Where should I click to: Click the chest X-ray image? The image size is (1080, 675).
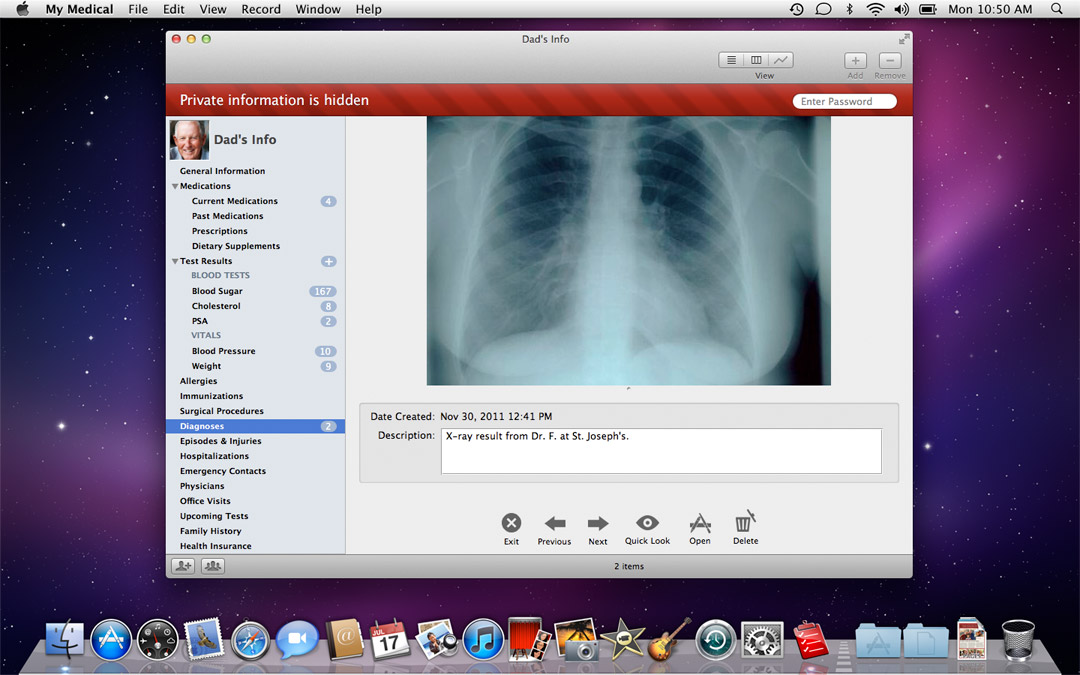[628, 250]
